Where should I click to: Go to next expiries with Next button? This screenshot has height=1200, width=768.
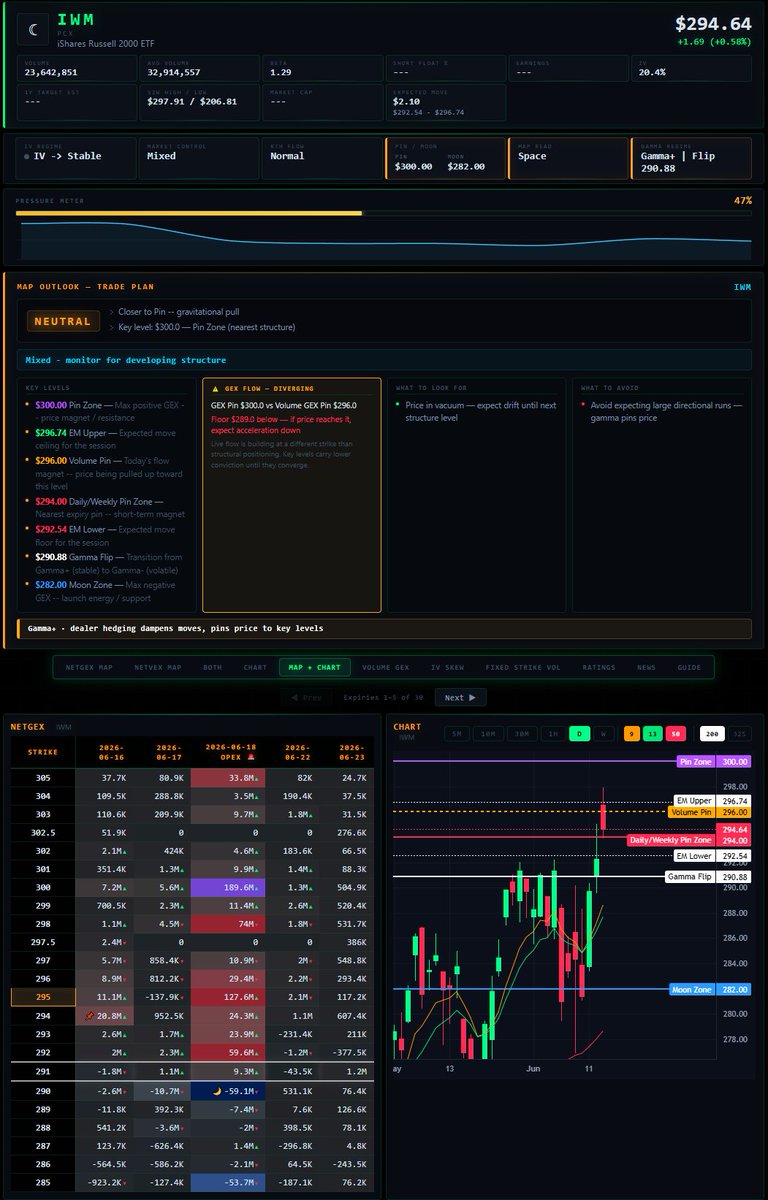click(461, 698)
